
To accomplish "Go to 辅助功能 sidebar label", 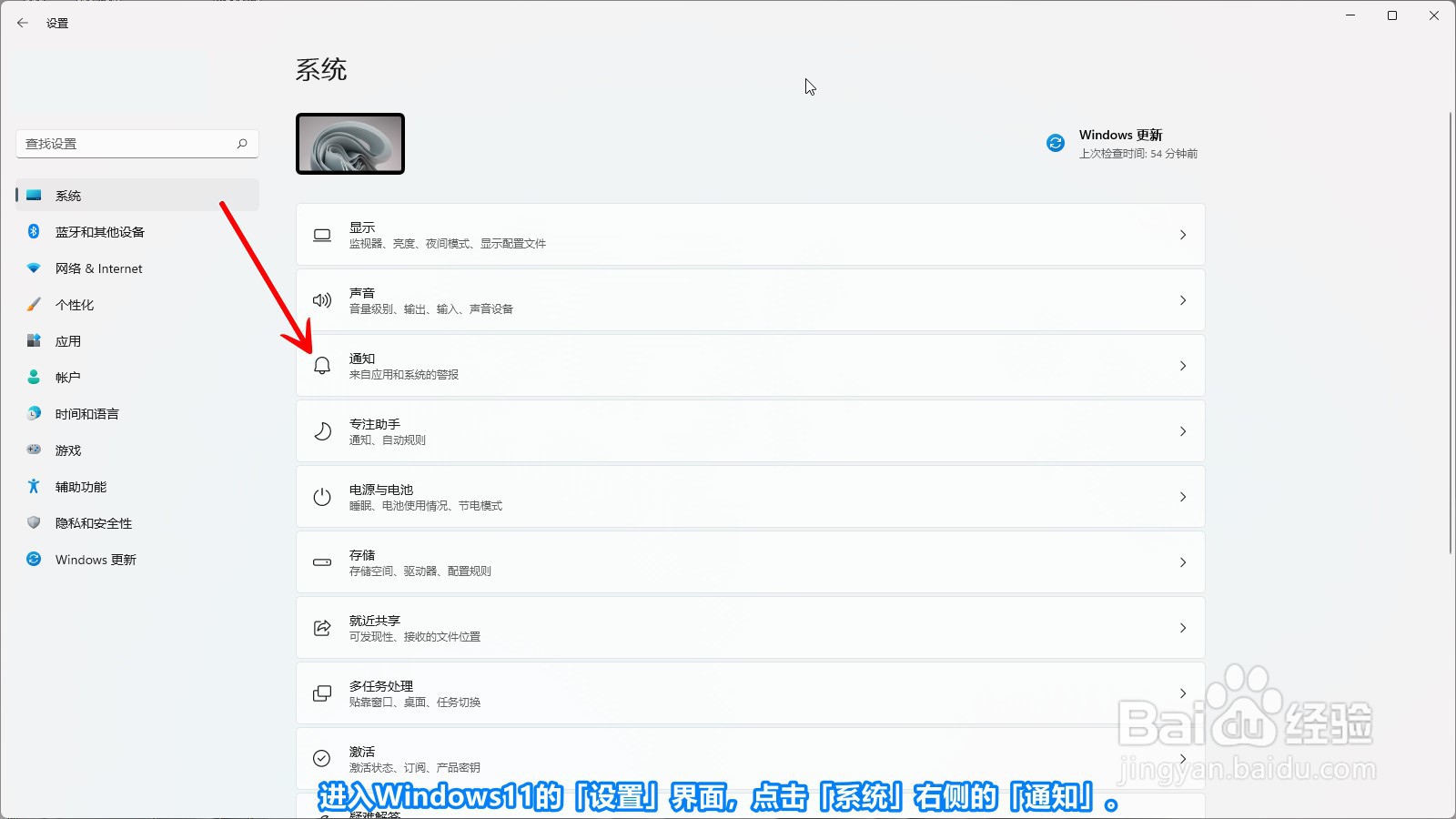I will click(81, 487).
